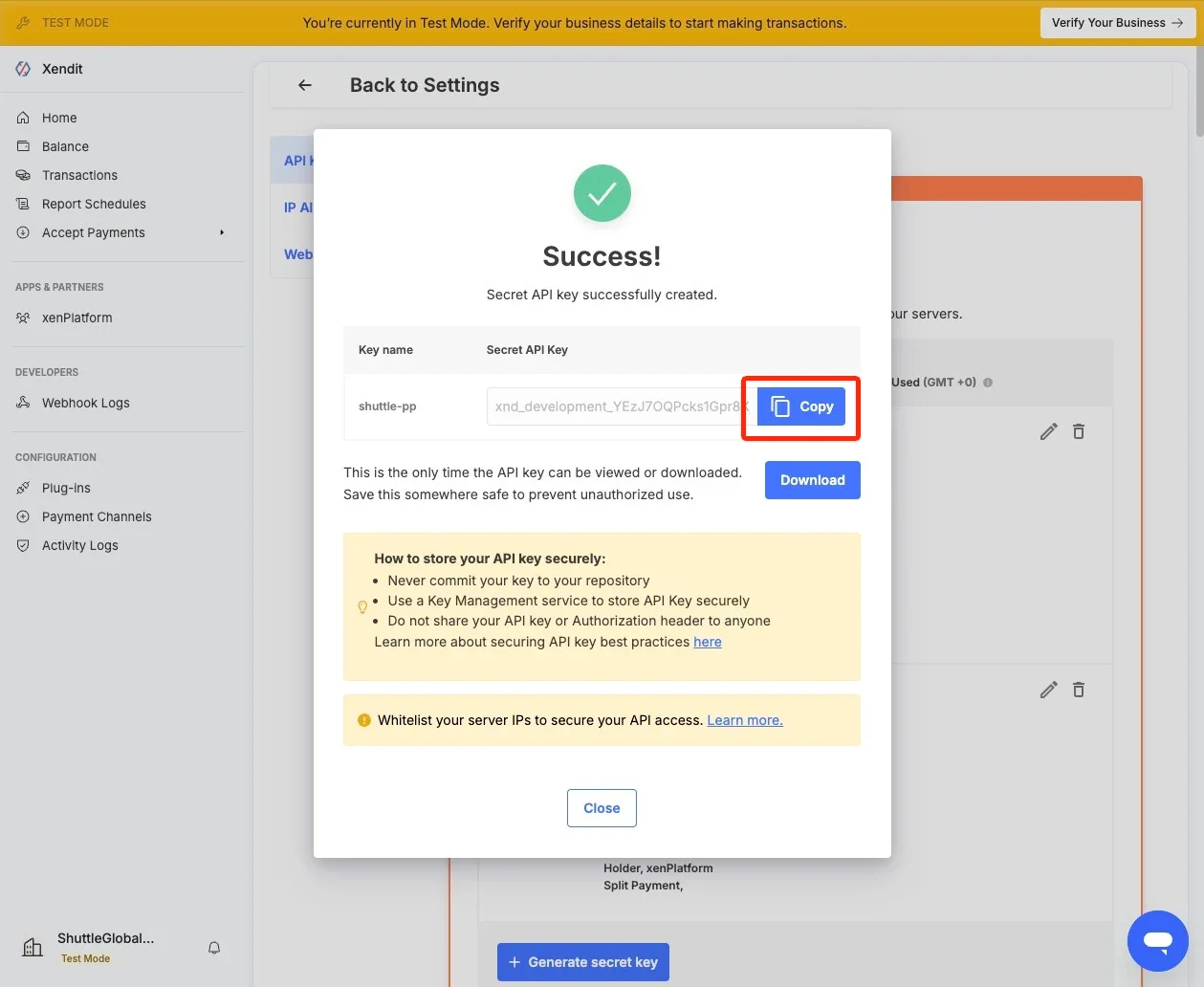Open the securing API key 'here' link

coord(707,642)
